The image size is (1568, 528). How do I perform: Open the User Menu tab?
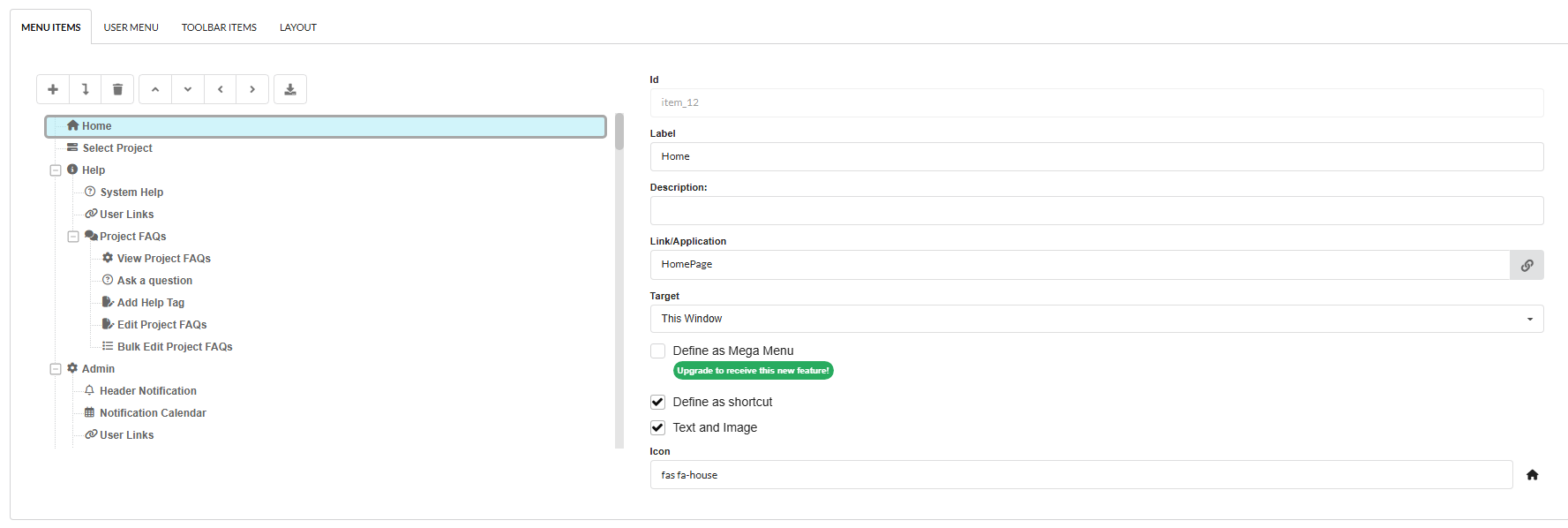[131, 27]
